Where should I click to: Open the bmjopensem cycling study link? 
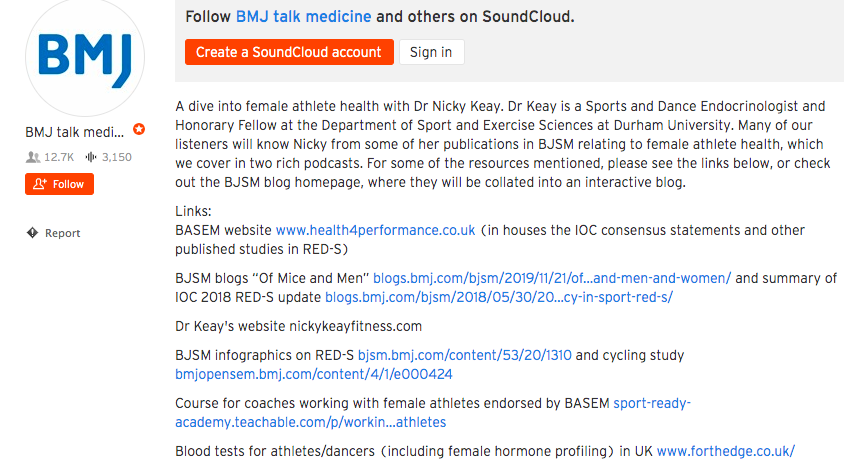click(x=313, y=374)
